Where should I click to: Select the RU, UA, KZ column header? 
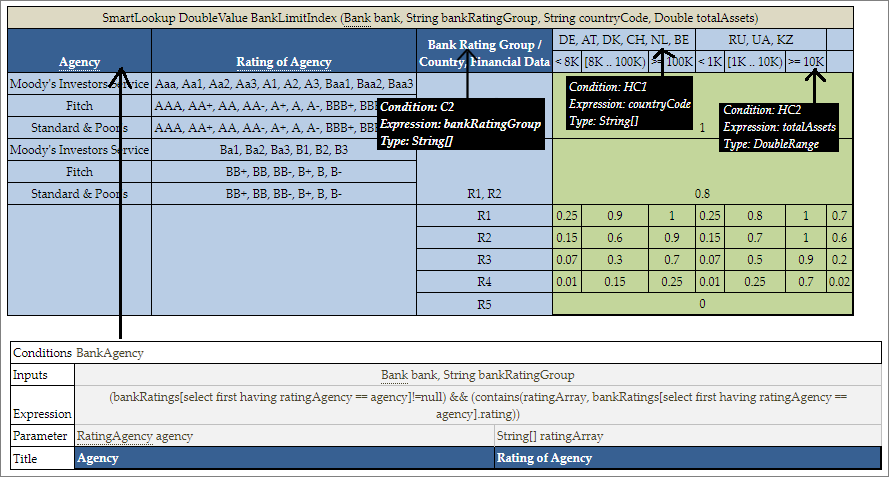click(x=759, y=40)
